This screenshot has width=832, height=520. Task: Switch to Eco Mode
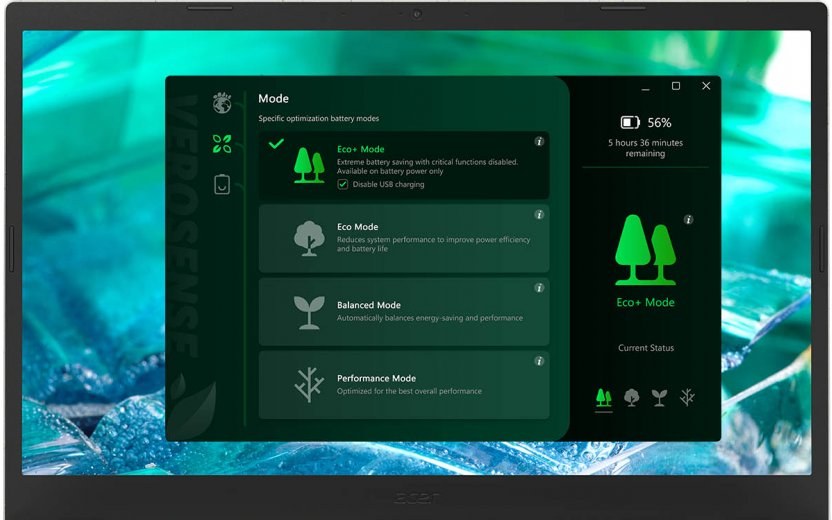coord(404,238)
